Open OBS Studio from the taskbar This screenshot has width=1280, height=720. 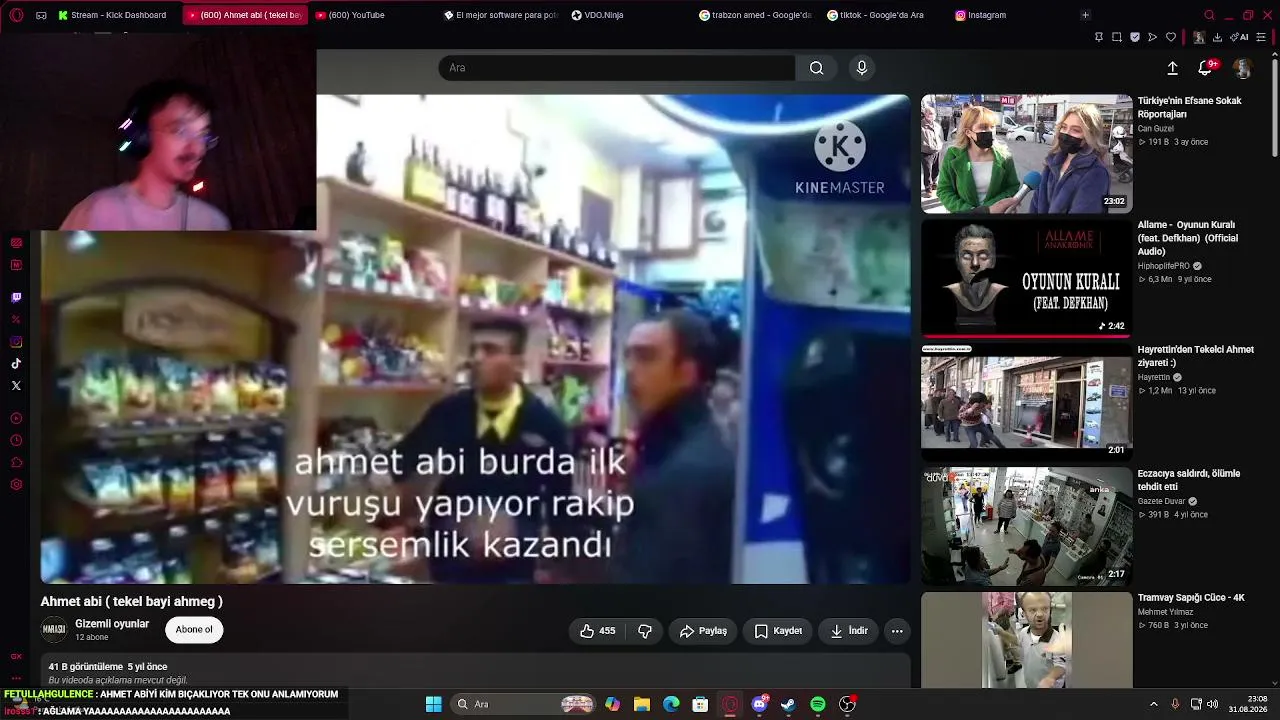click(847, 704)
